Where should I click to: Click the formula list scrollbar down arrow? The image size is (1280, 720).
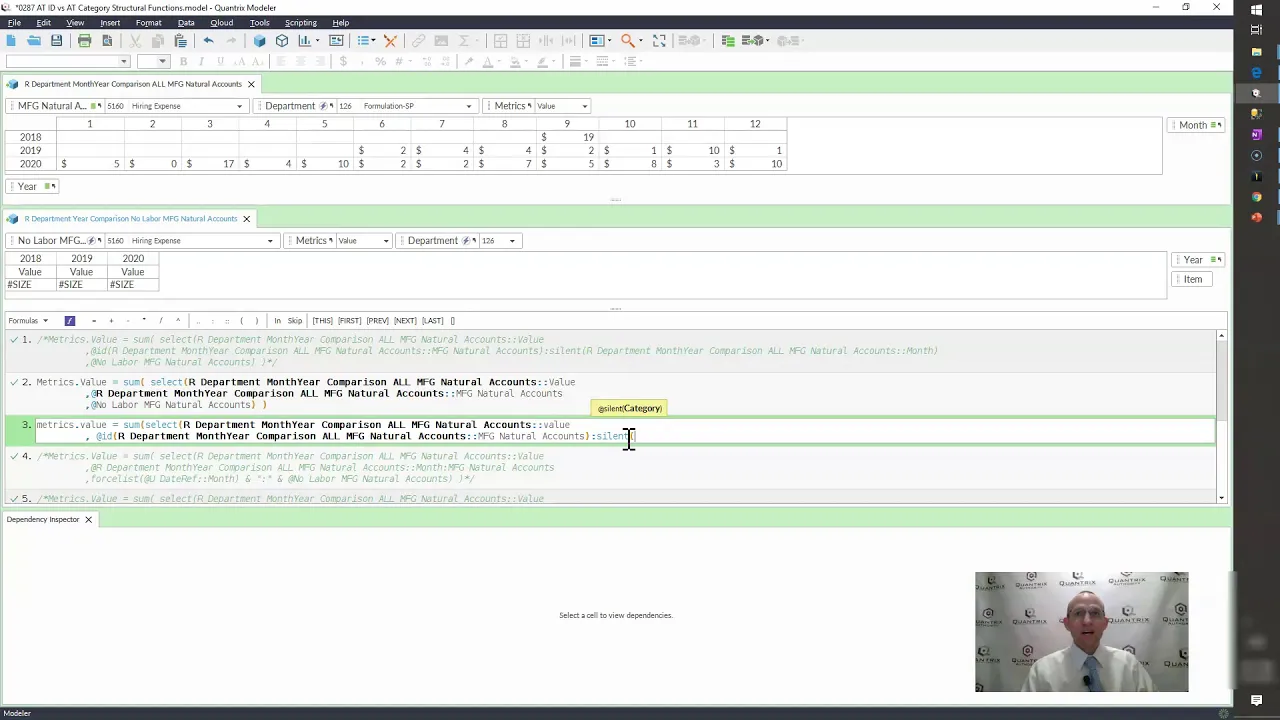(x=1221, y=498)
